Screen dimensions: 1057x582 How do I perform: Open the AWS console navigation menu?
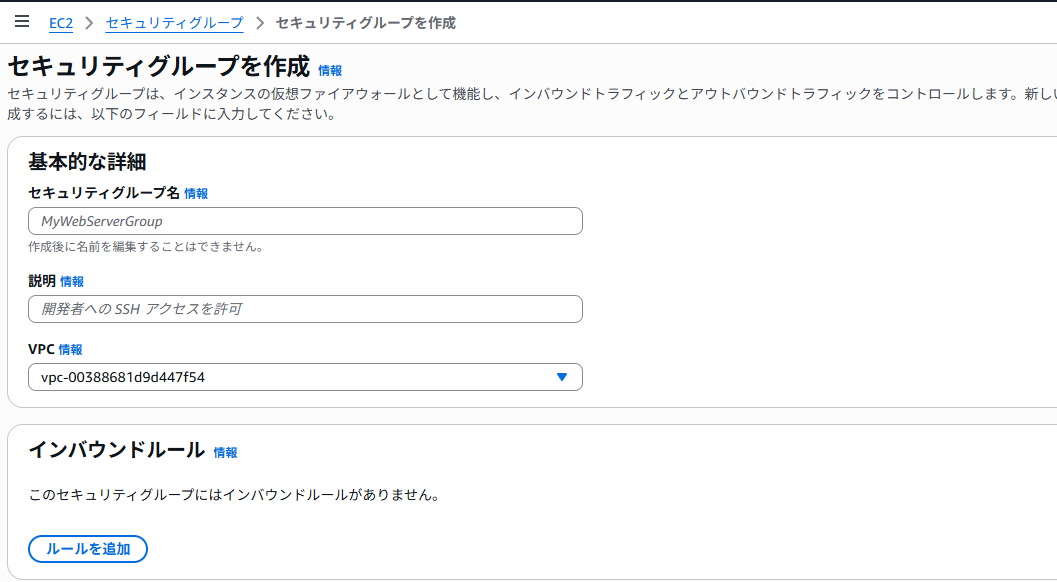(22, 20)
